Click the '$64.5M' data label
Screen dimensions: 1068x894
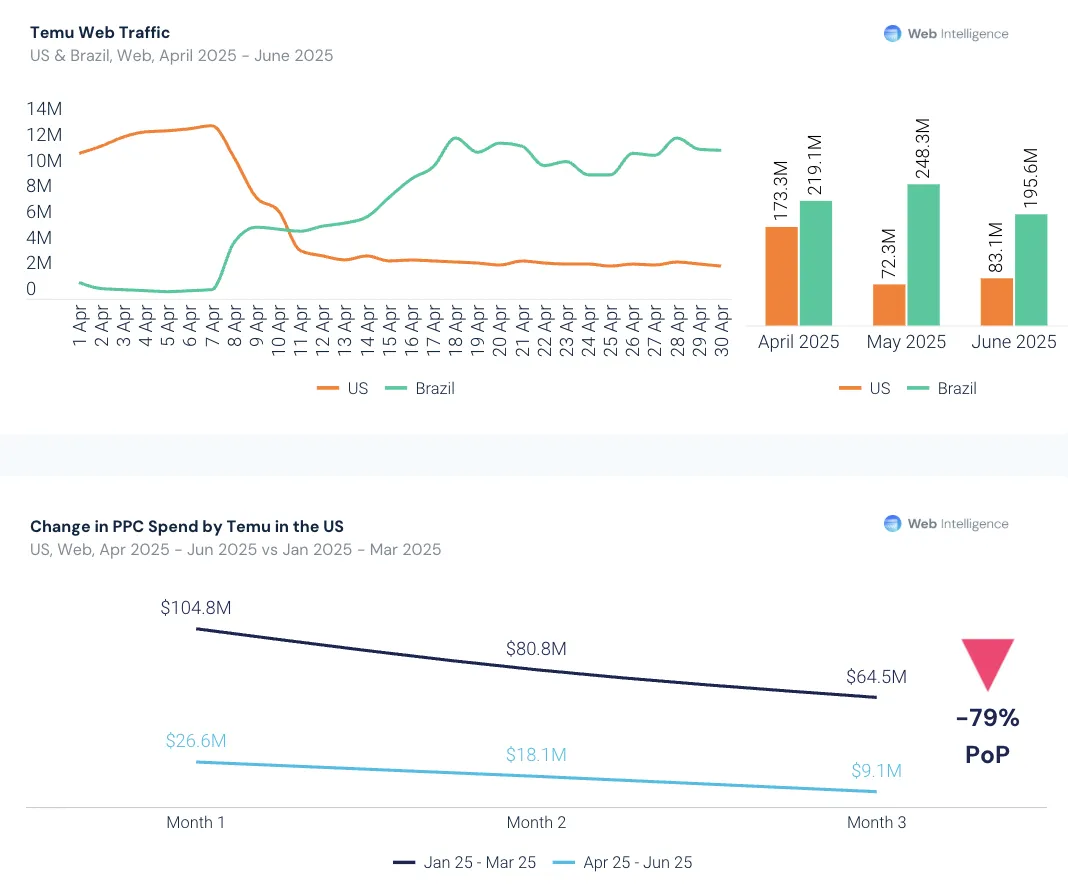[x=877, y=677]
